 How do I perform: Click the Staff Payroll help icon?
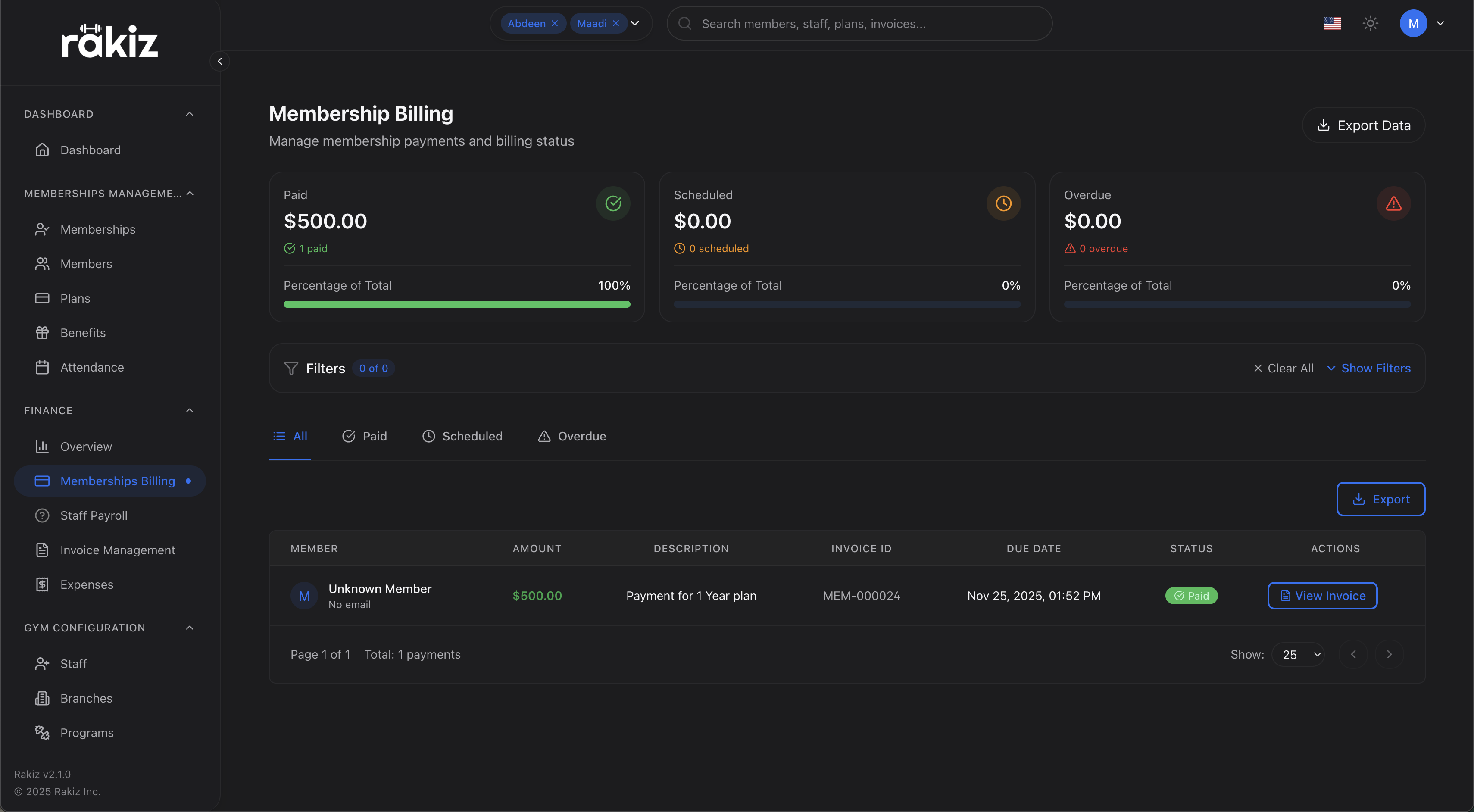coord(43,515)
